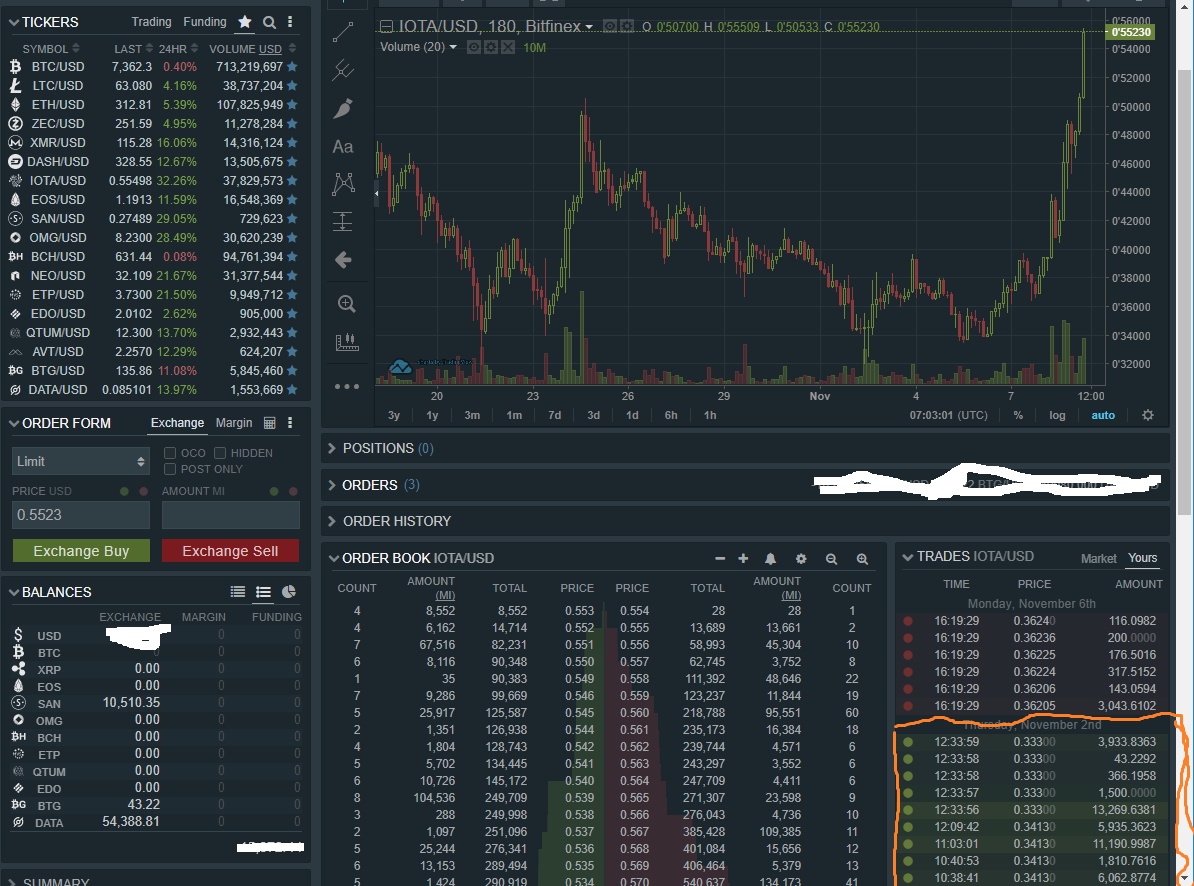Open the order form calculator
The width and height of the screenshot is (1194, 886).
tap(269, 422)
